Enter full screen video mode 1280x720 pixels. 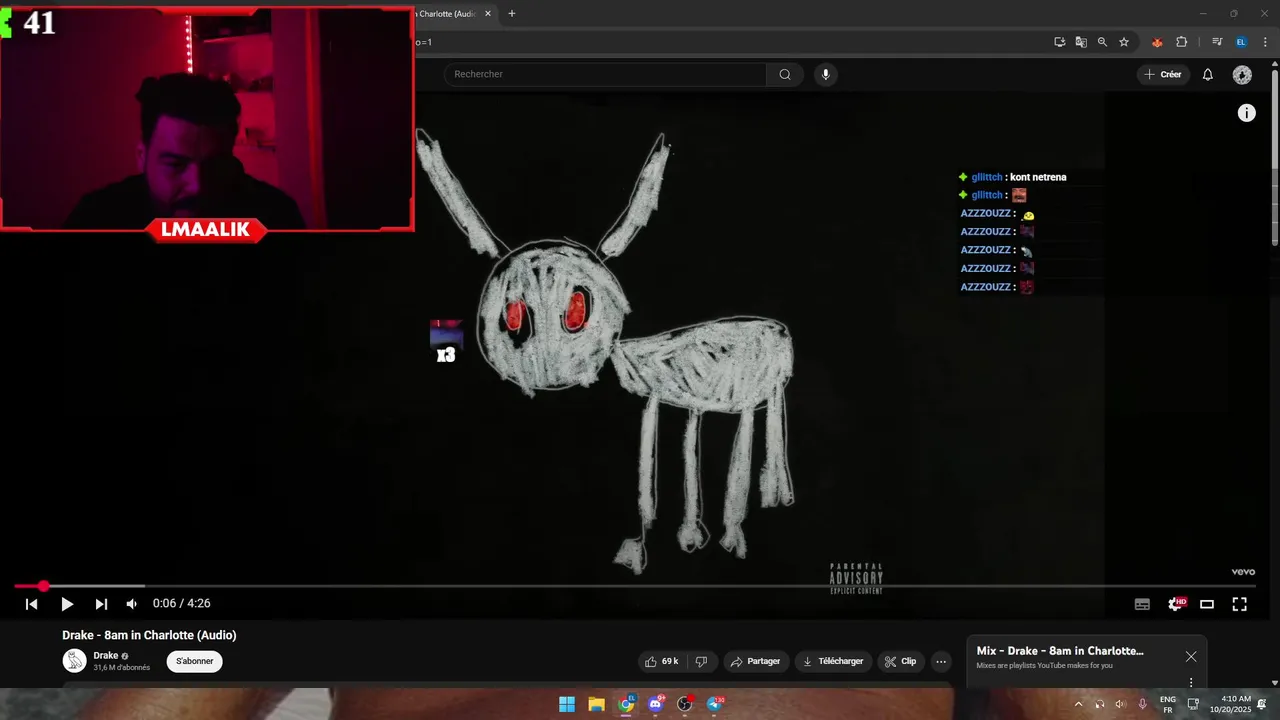click(x=1239, y=604)
